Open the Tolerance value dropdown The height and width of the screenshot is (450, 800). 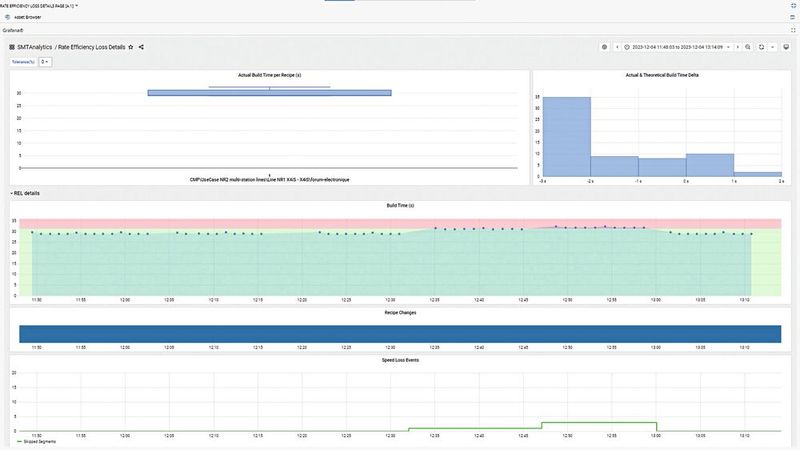click(45, 62)
